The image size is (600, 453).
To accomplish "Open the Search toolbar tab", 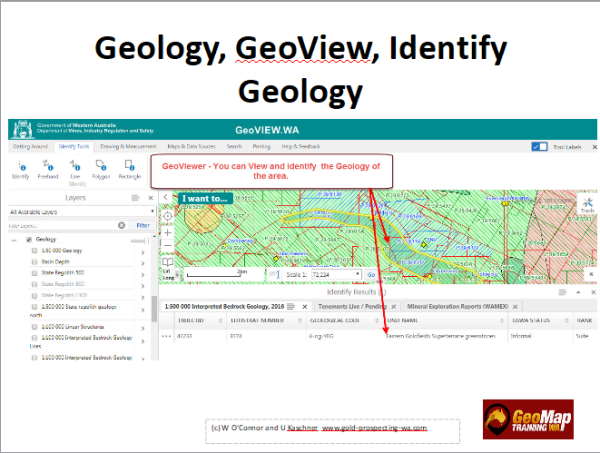I will (234, 147).
